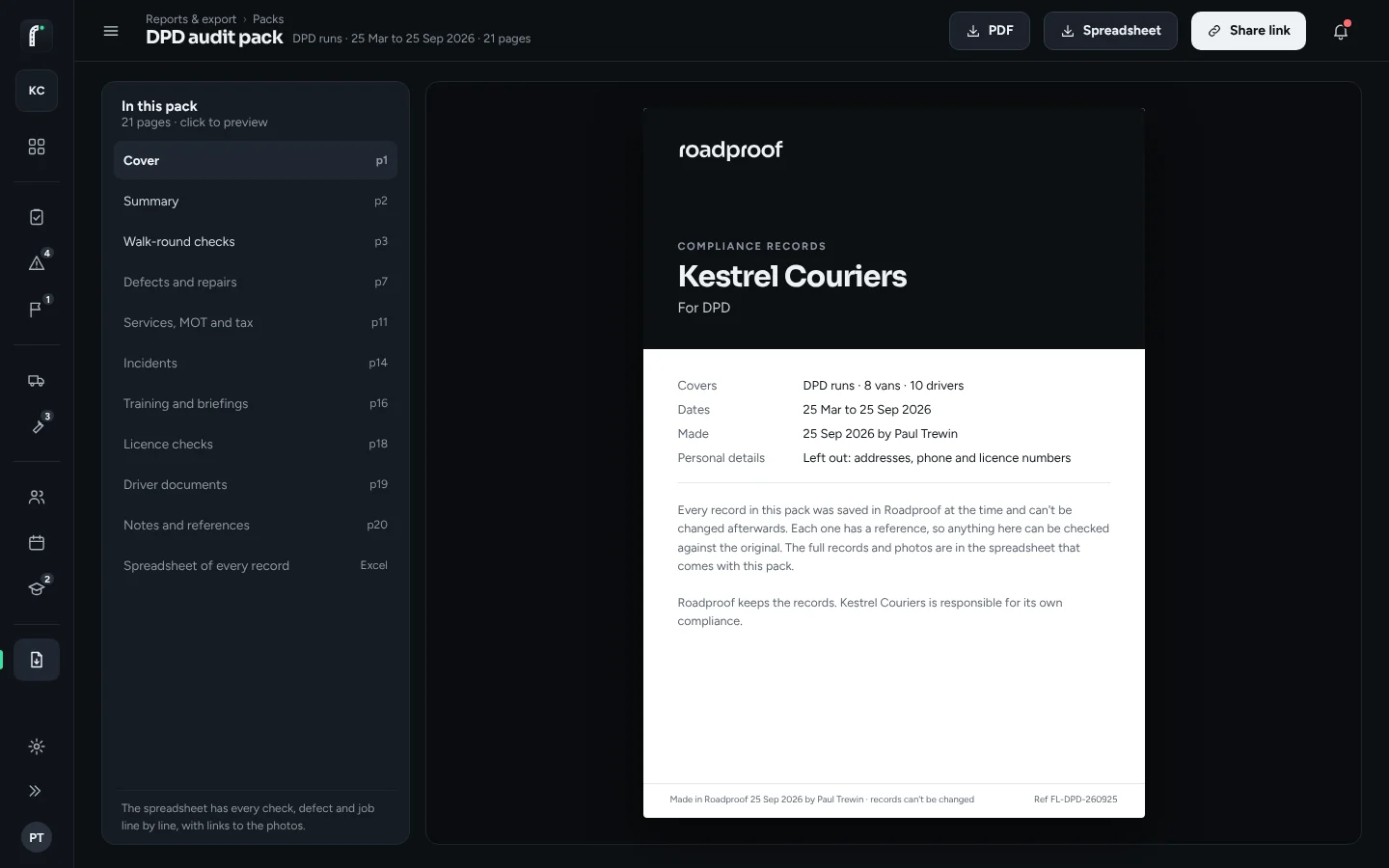Preview the Incidents page
Image resolution: width=1389 pixels, height=868 pixels.
click(x=256, y=364)
